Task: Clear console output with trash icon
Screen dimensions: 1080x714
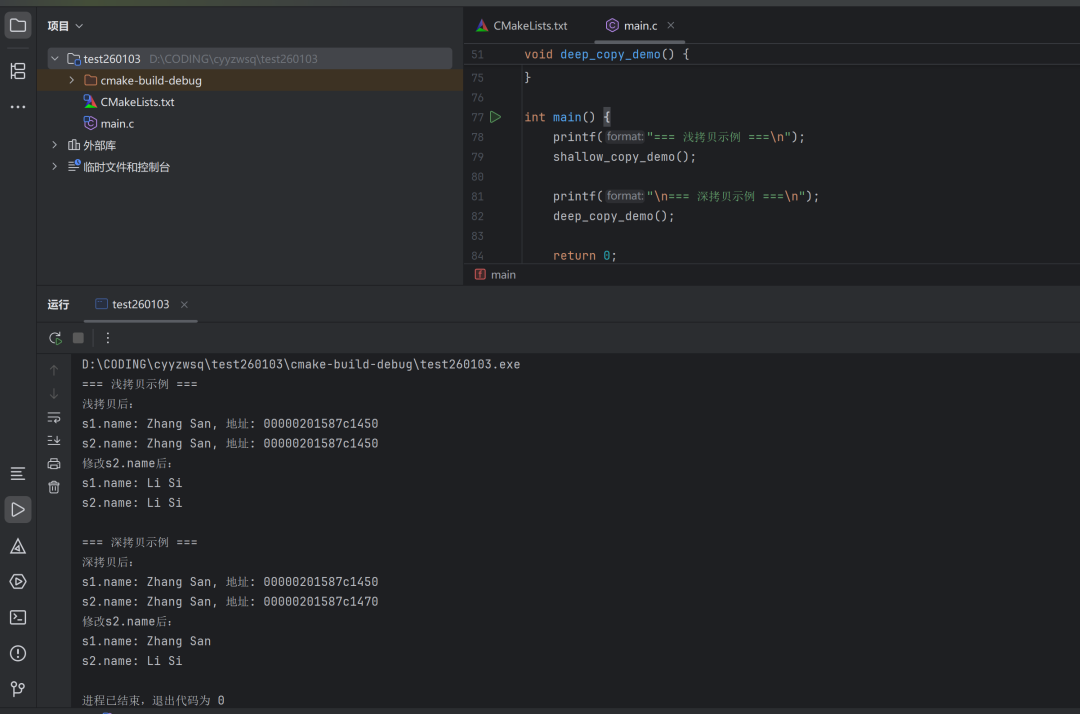Action: [x=54, y=487]
